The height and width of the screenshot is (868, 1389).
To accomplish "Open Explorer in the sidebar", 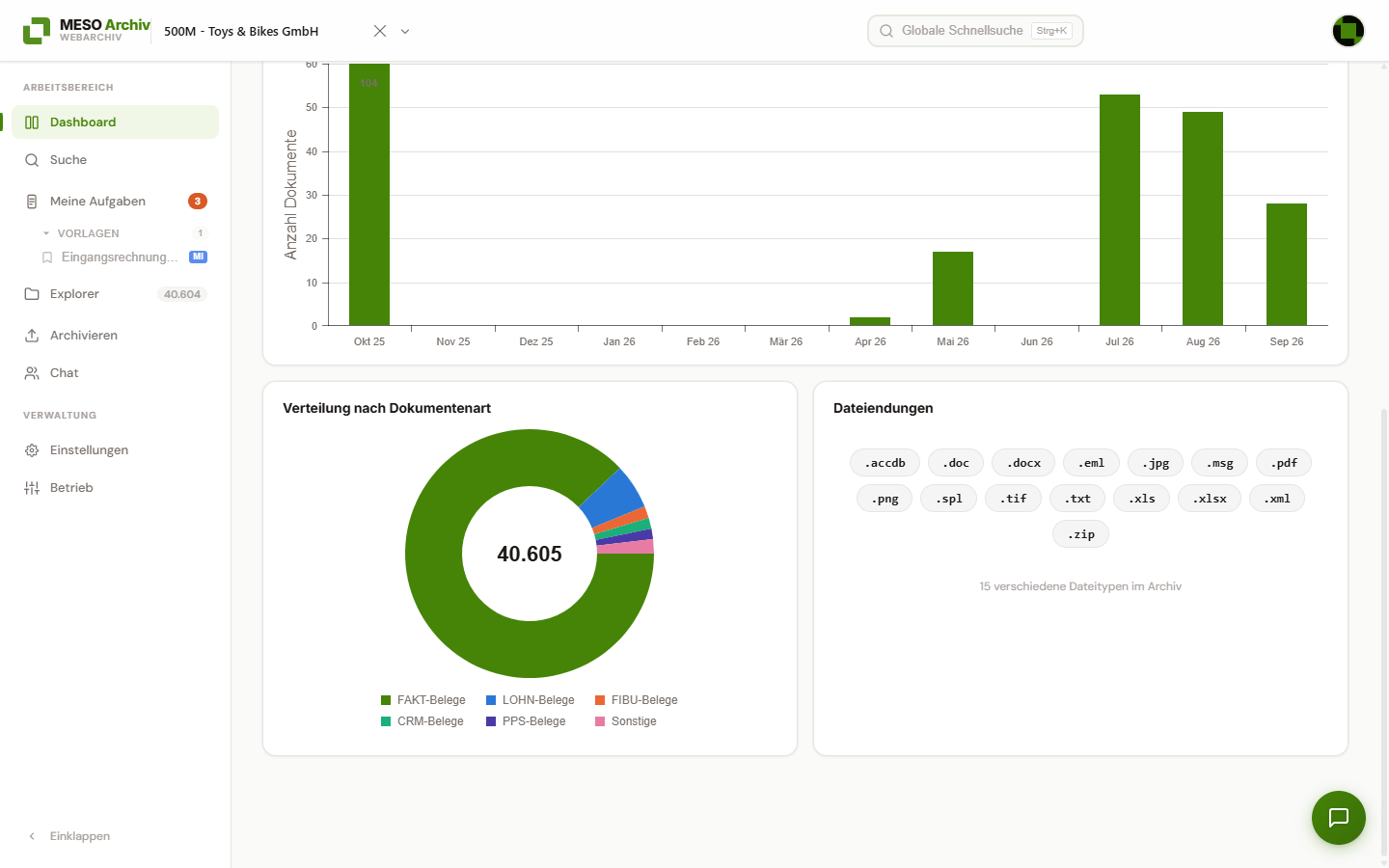I will pos(115,294).
